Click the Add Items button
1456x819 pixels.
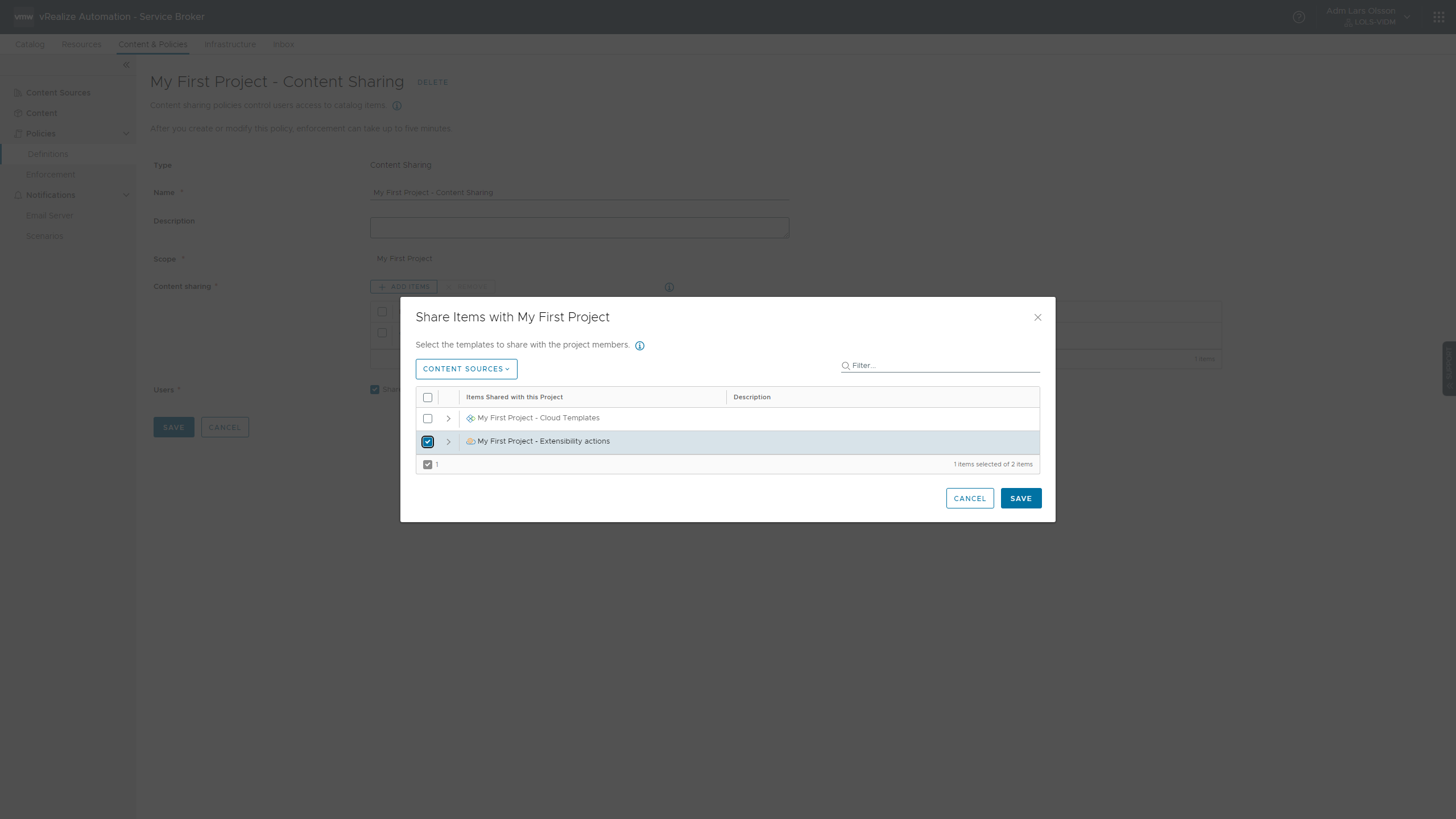[x=404, y=287]
